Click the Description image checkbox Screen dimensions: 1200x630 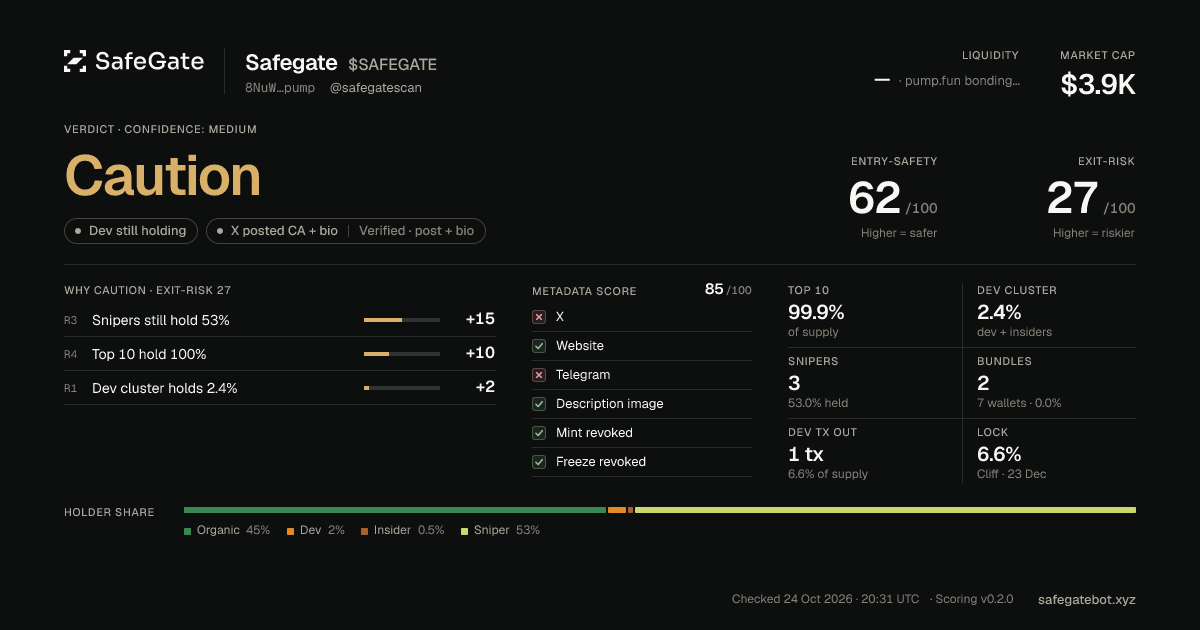coord(539,403)
